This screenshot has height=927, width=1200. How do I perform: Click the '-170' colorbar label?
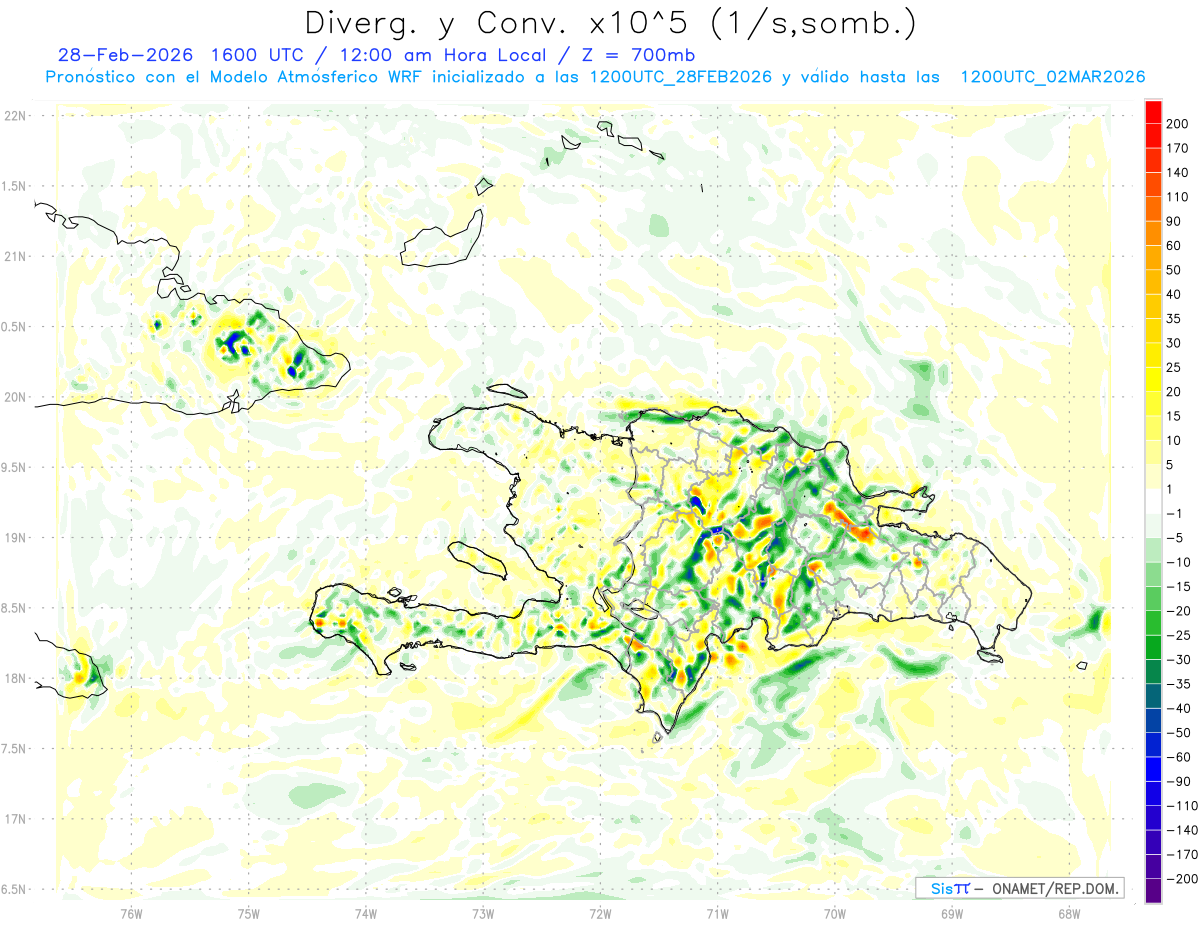(x=1181, y=855)
